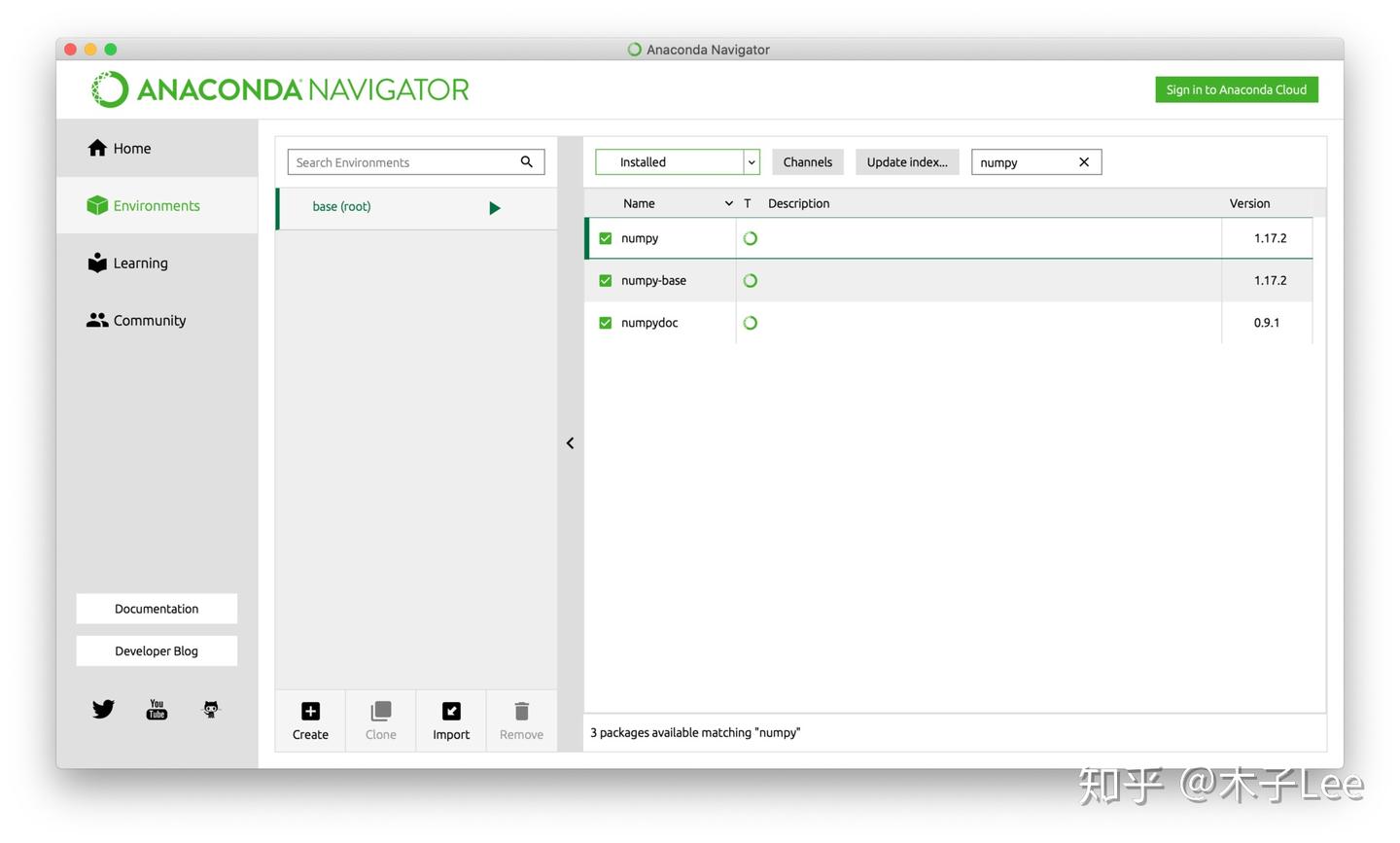This screenshot has width=1400, height=843.
Task: Open the Documentation page
Action: click(x=157, y=608)
